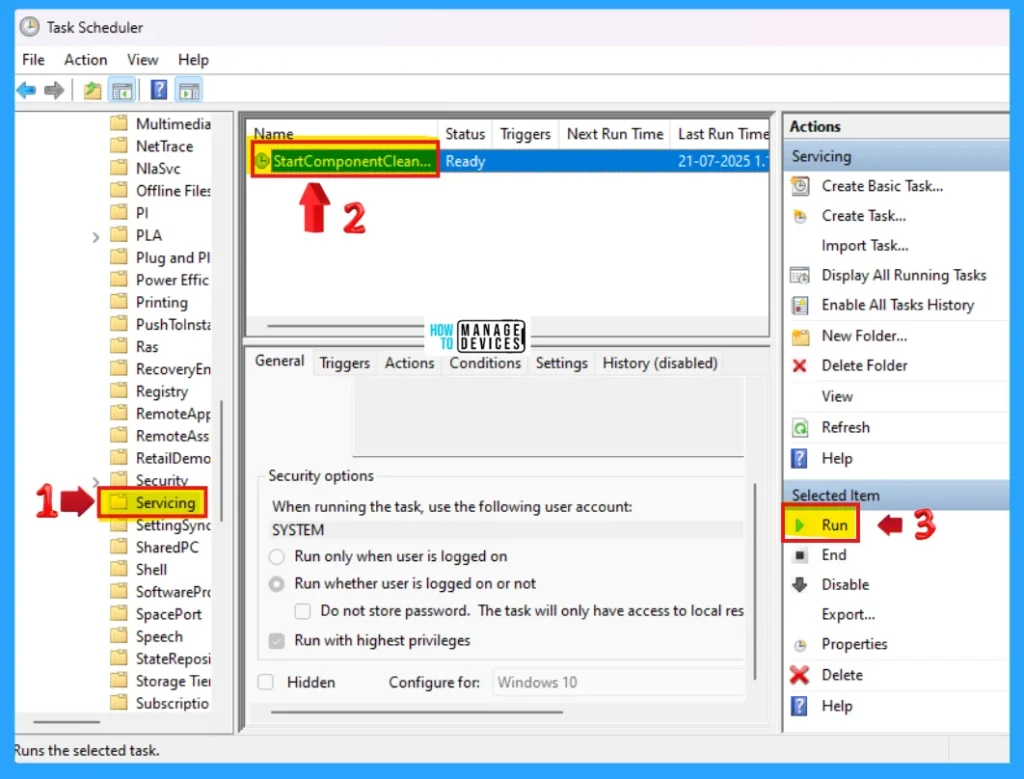Click the folder tree vertical scrollbar
Screen dimensions: 1024x779
click(x=222, y=460)
